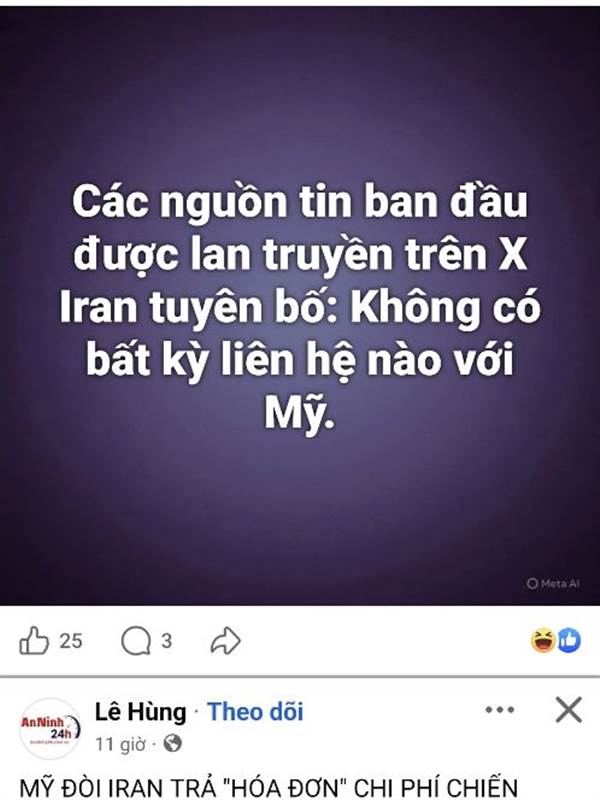Open 11 giờ post timestamp
Screen dimensions: 600x800
[120, 744]
